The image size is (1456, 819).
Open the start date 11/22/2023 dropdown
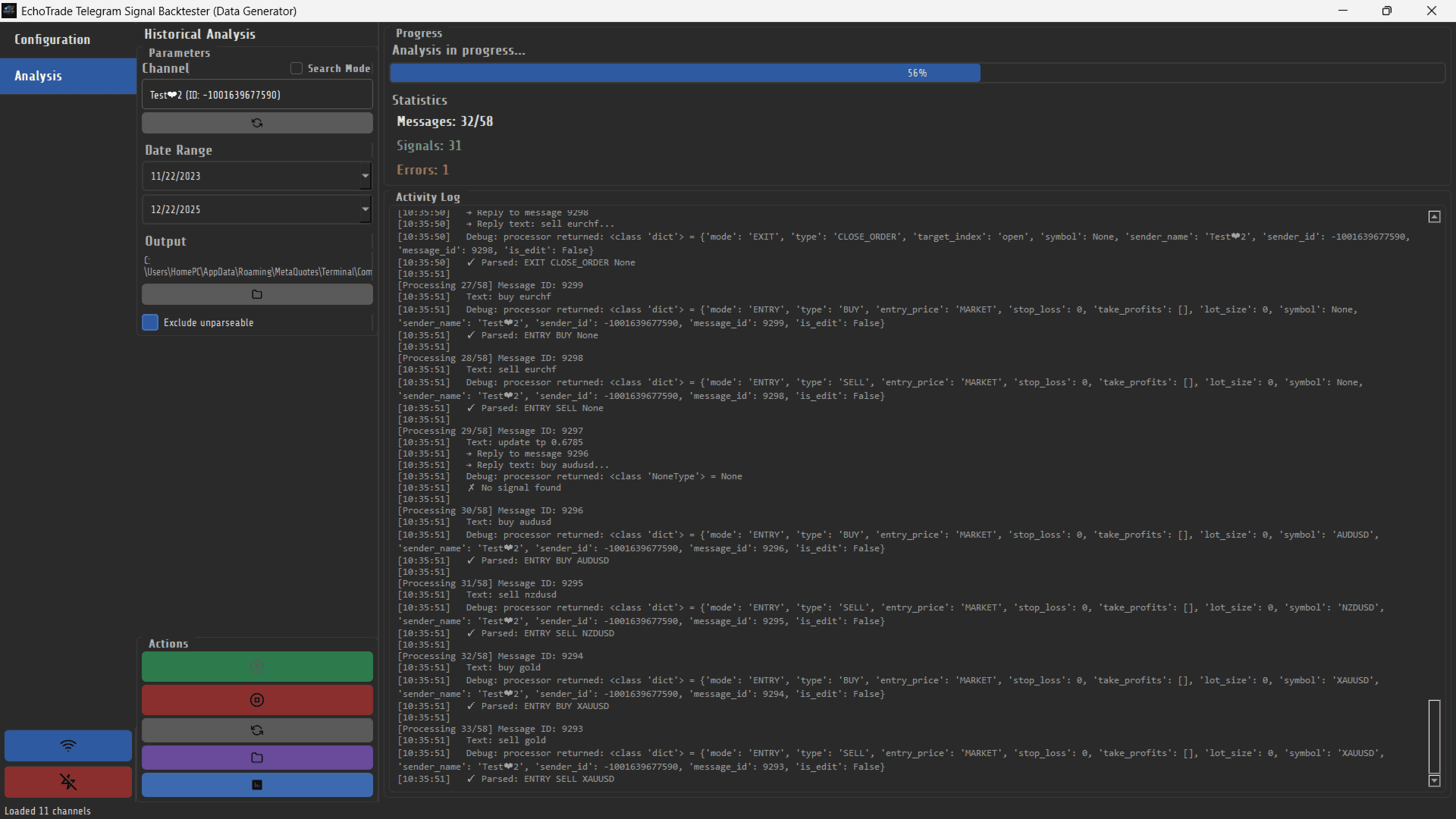[x=365, y=176]
